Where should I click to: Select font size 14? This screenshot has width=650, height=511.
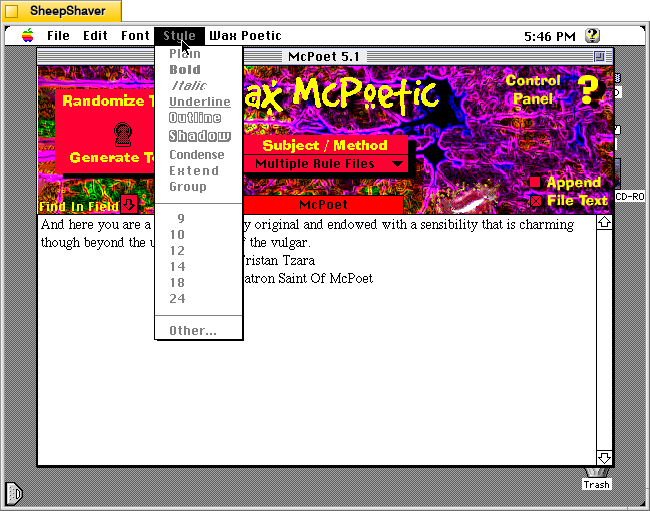199,266
